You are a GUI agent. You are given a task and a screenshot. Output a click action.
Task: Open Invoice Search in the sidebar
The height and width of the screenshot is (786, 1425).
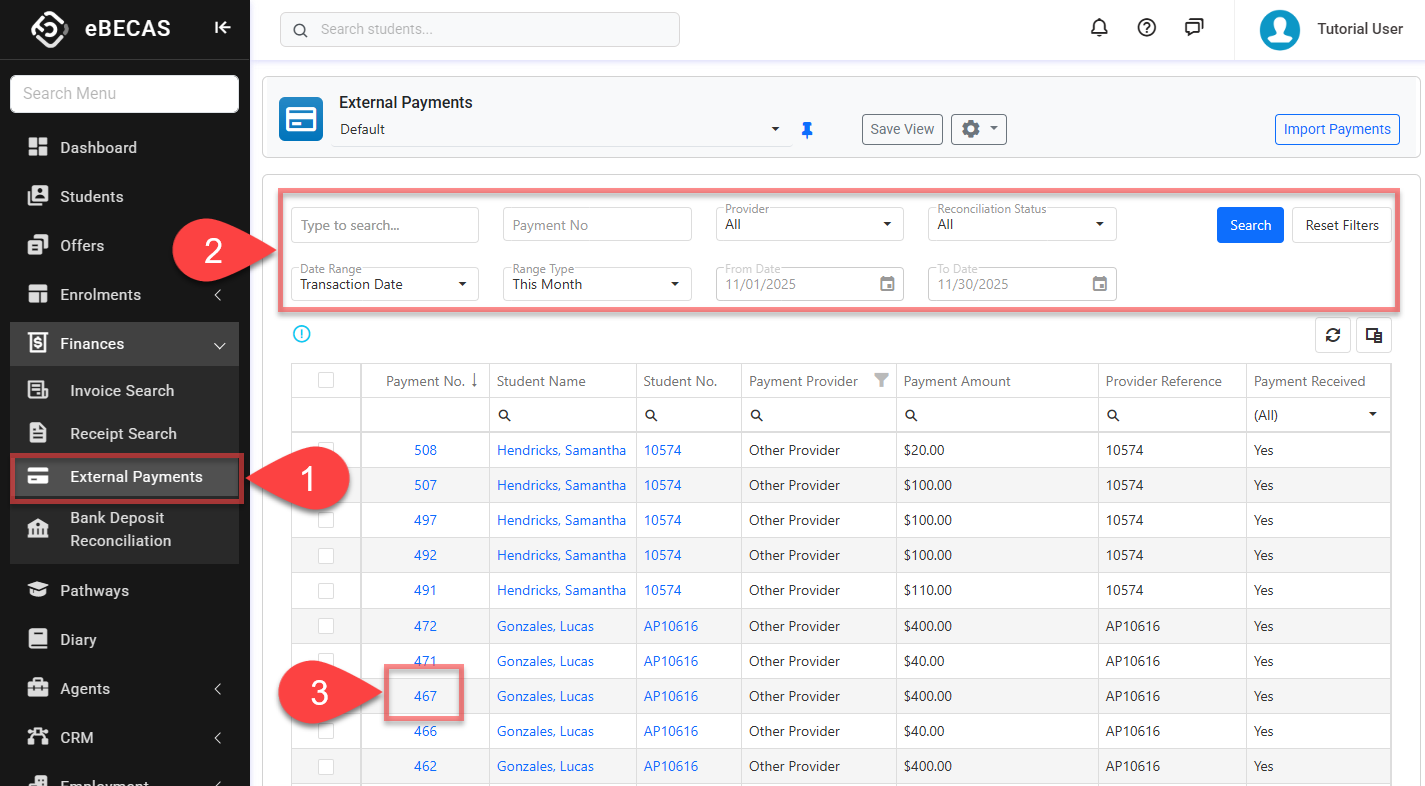(122, 391)
